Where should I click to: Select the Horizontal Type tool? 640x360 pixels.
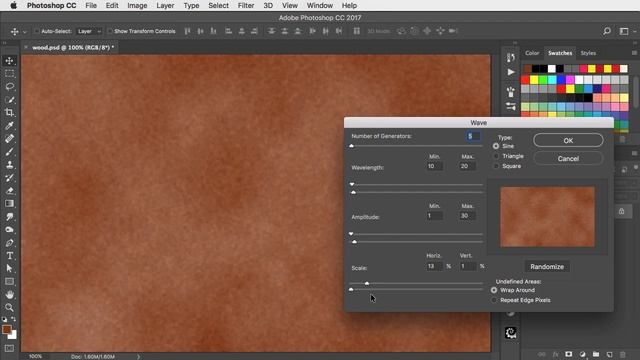click(x=9, y=256)
